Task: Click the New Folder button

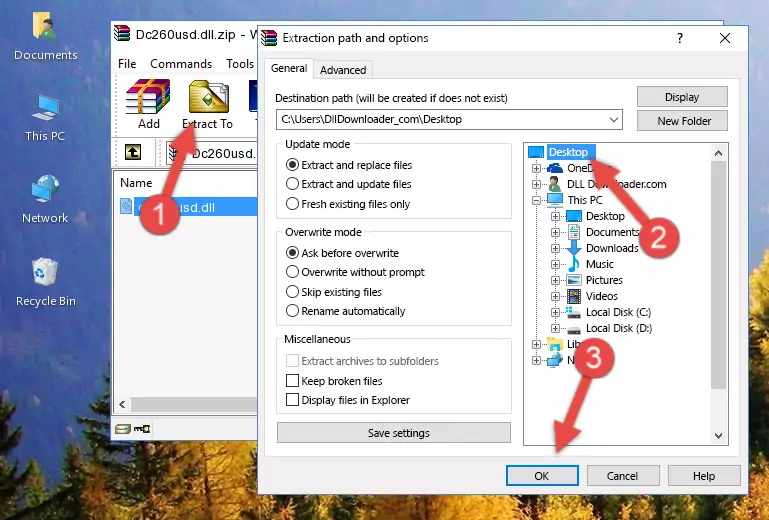Action: point(682,121)
